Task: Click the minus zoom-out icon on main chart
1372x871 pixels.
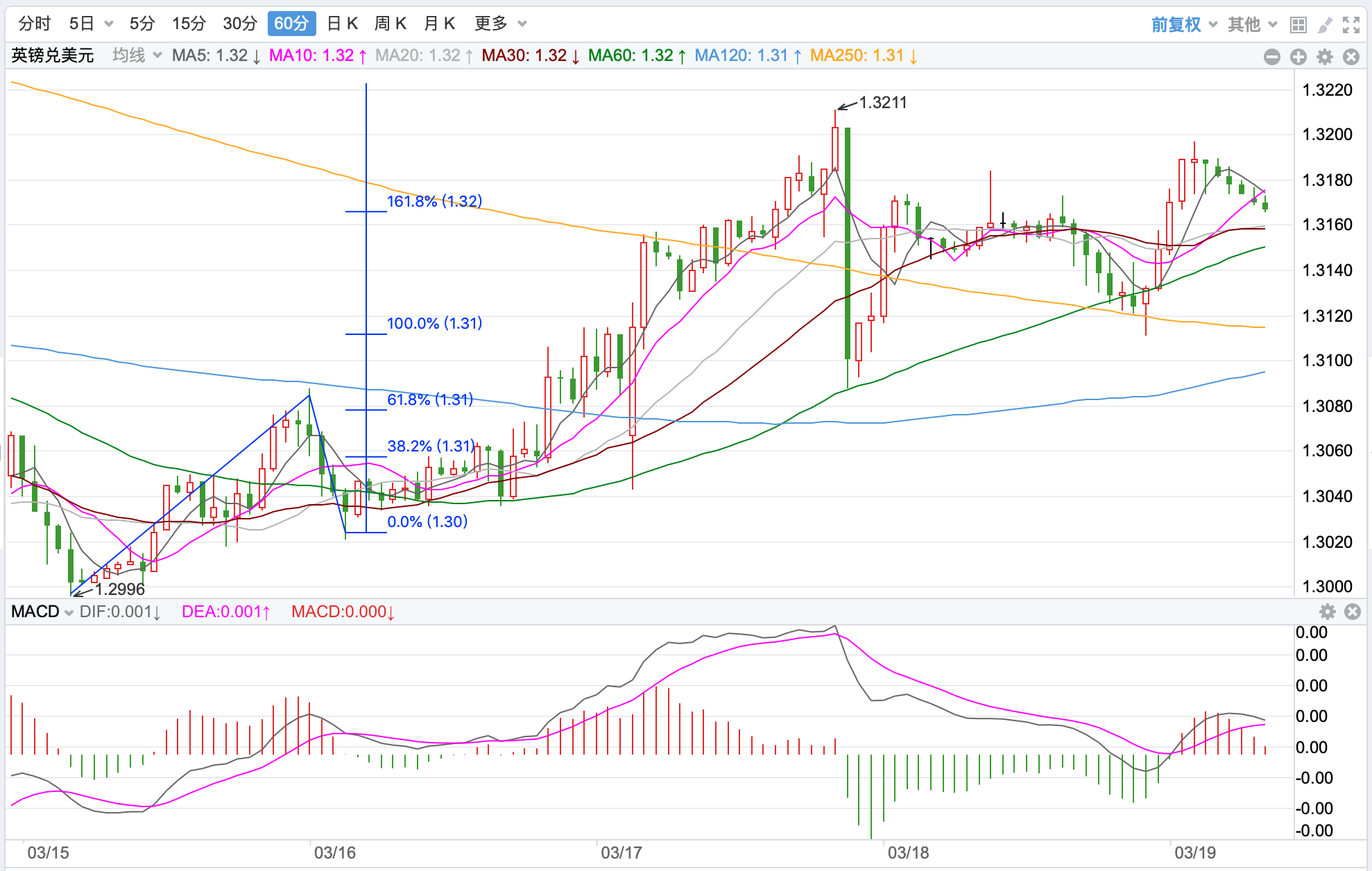Action: coord(1271,57)
